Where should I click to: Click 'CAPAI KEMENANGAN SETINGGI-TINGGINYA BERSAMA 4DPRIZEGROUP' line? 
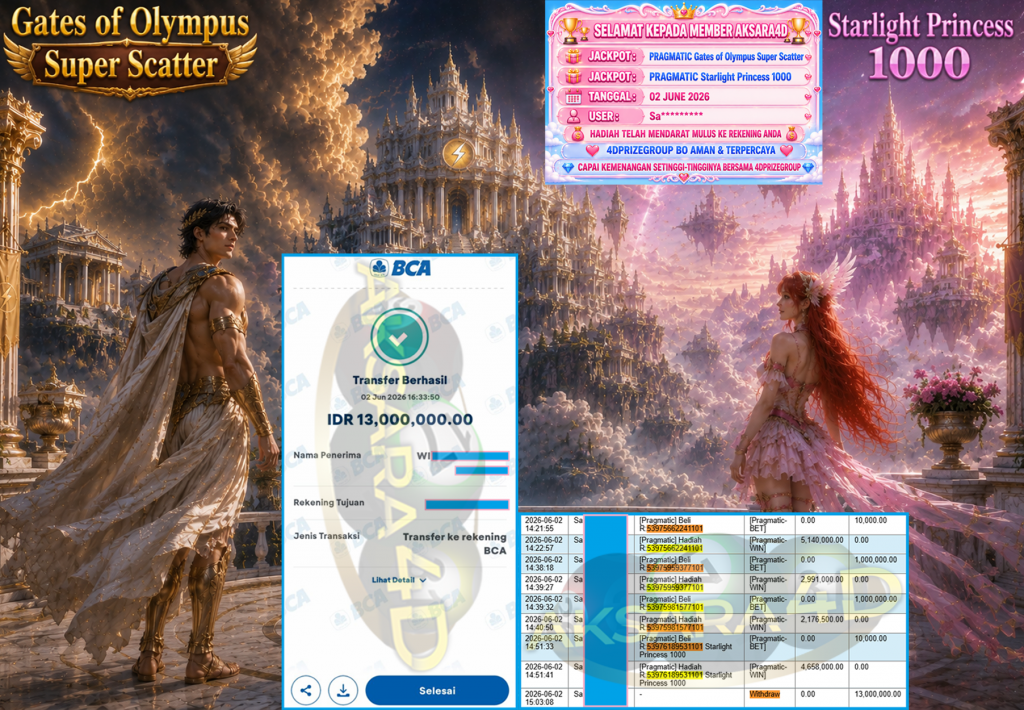[x=689, y=167]
